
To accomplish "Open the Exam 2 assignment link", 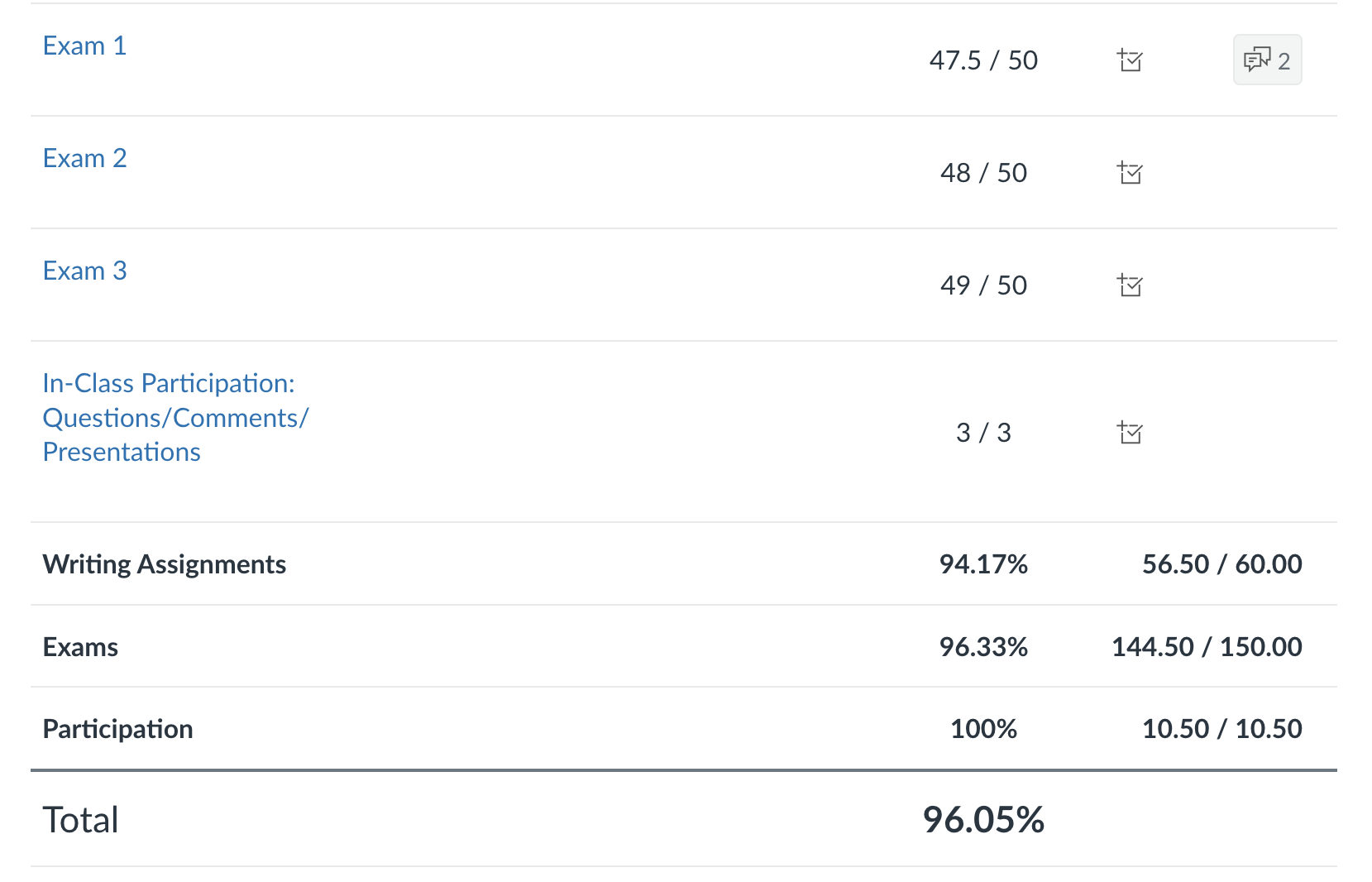I will (84, 158).
